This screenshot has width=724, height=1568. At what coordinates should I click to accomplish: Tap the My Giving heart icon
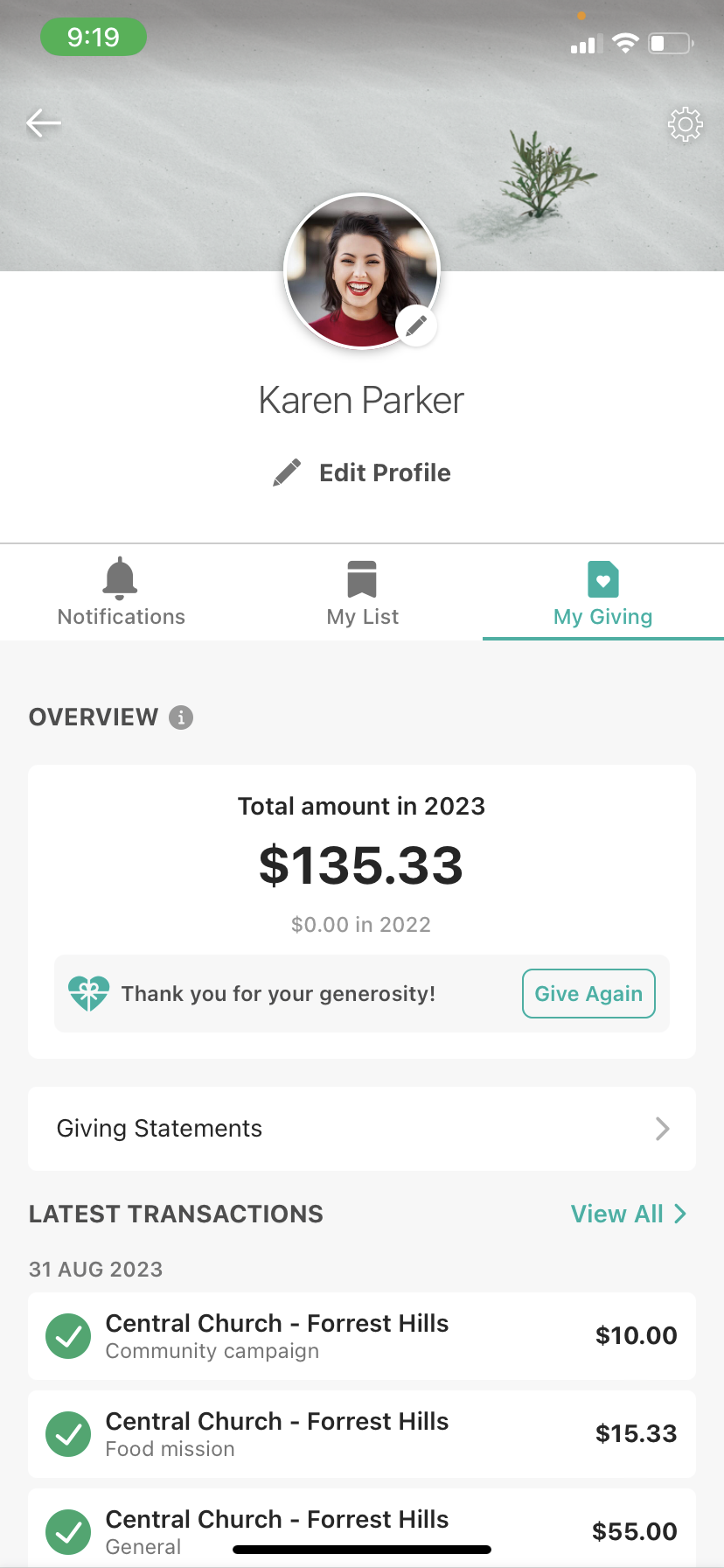click(x=602, y=579)
